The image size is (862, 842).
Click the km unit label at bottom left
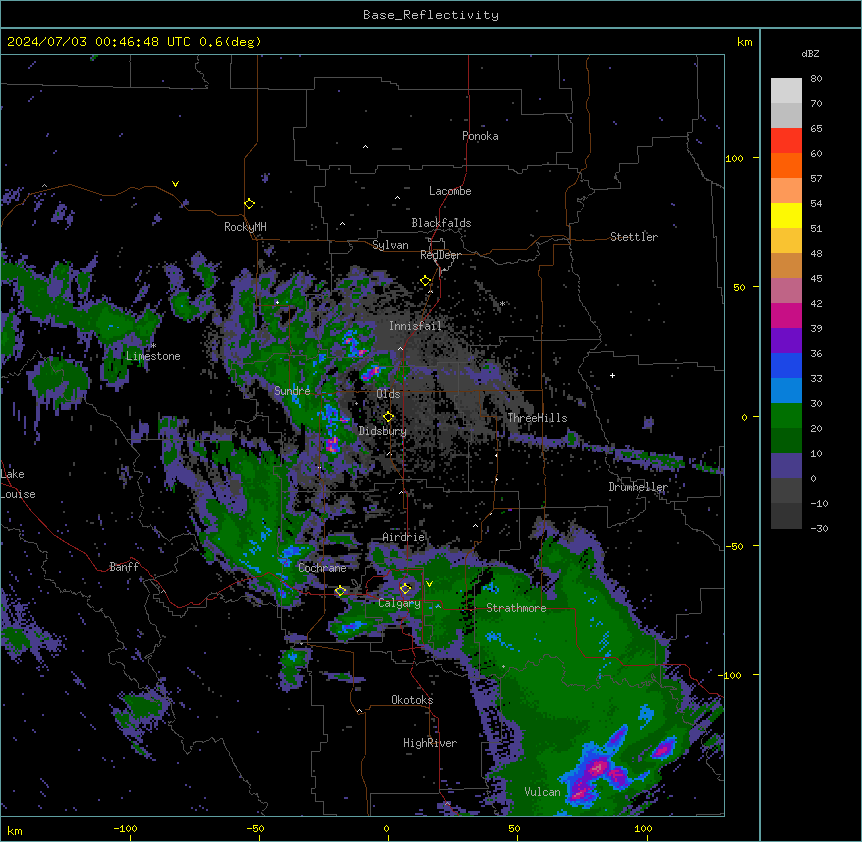point(15,831)
